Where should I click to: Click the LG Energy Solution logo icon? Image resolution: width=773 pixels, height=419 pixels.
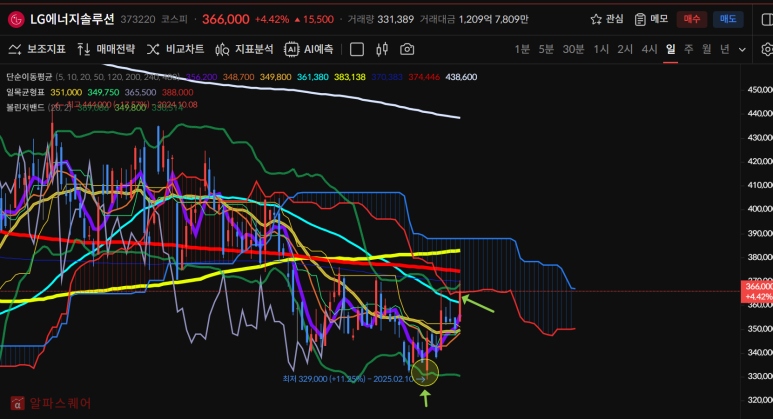(x=16, y=20)
